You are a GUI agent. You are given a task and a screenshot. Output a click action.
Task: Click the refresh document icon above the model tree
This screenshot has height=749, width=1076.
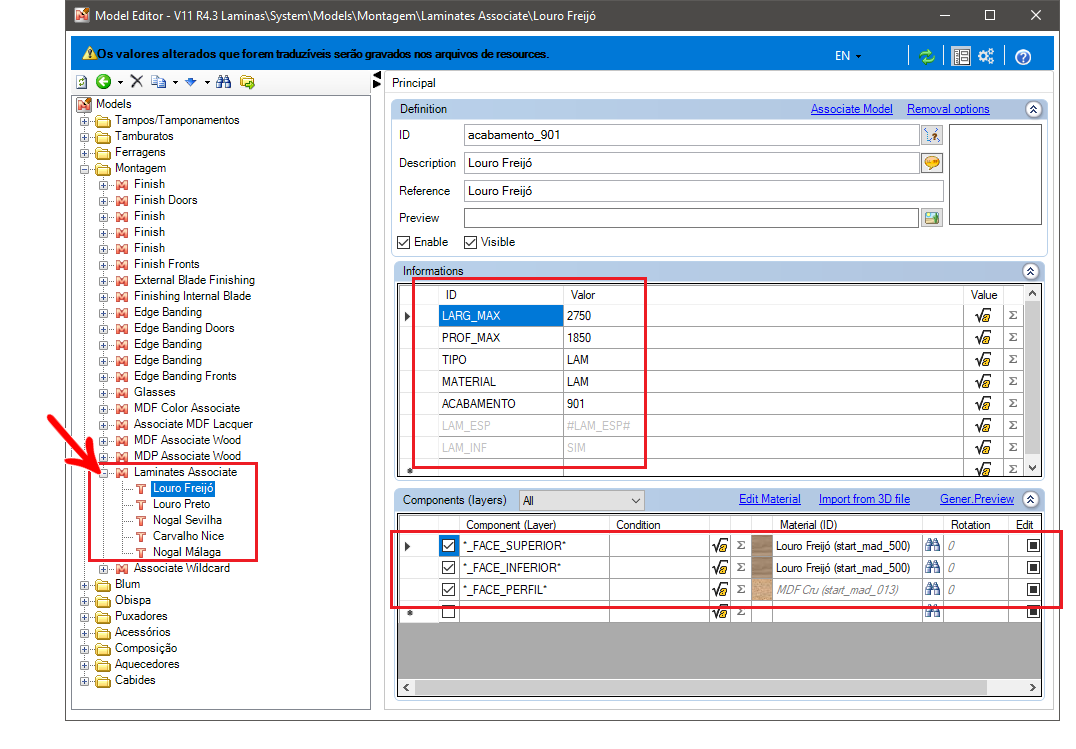click(82, 82)
